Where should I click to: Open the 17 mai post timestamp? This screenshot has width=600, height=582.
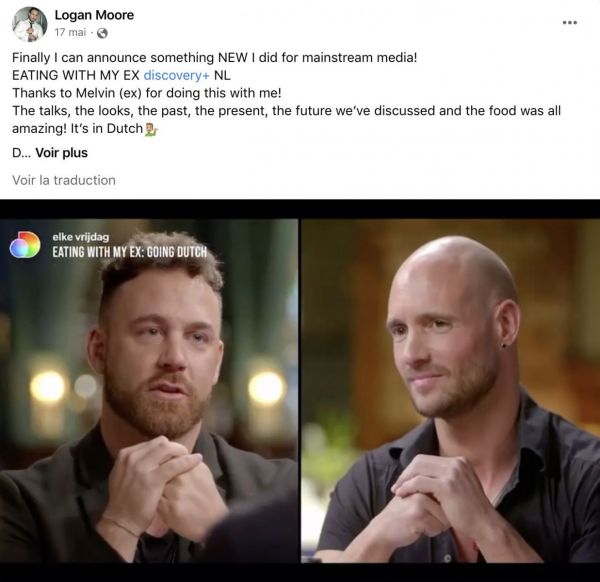pos(70,33)
